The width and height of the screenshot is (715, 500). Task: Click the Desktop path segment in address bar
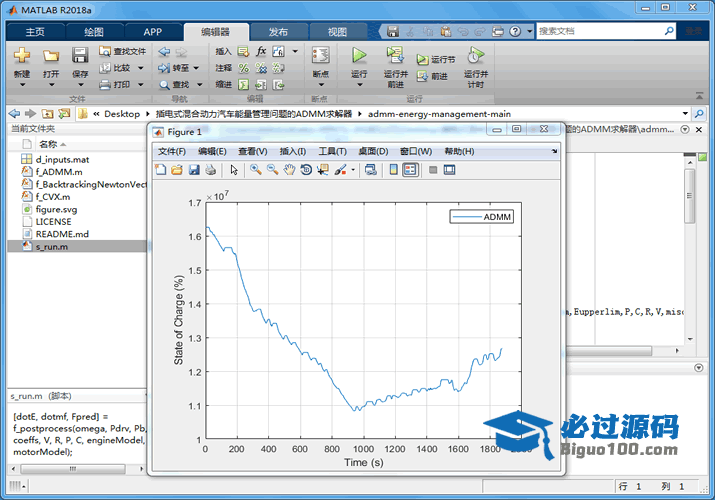pyautogui.click(x=122, y=114)
